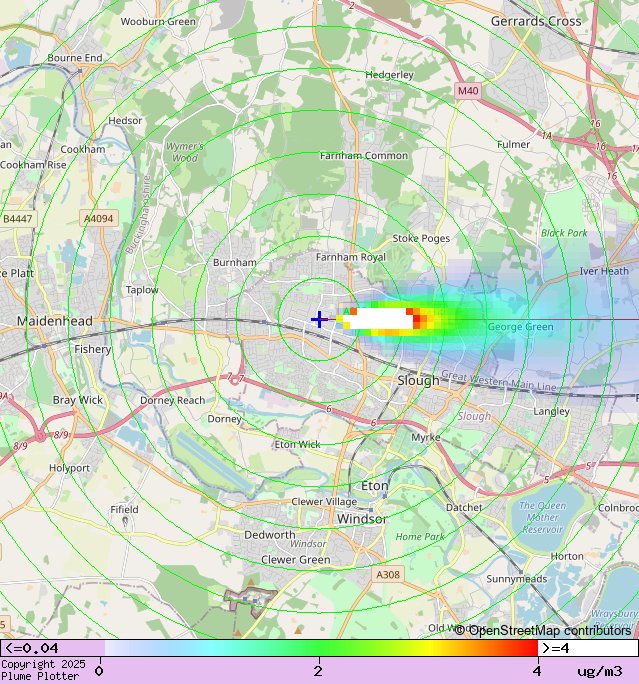Click the 'Holyport' label
This screenshot has width=639, height=684.
point(69,468)
